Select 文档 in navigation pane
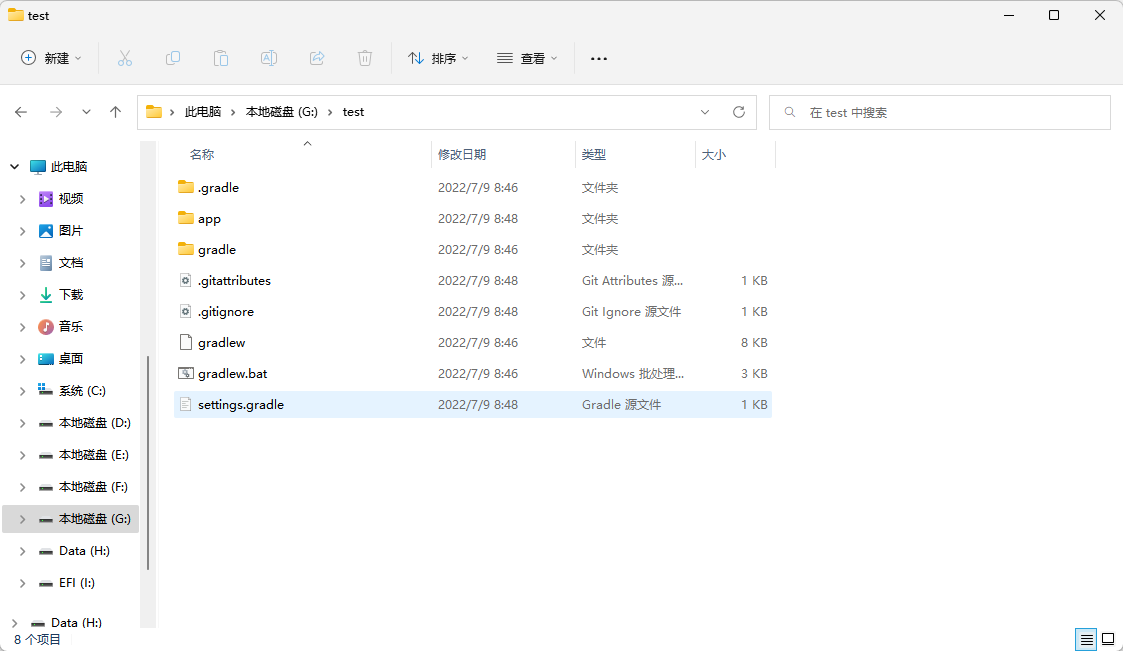This screenshot has height=651, width=1123. pyautogui.click(x=70, y=262)
